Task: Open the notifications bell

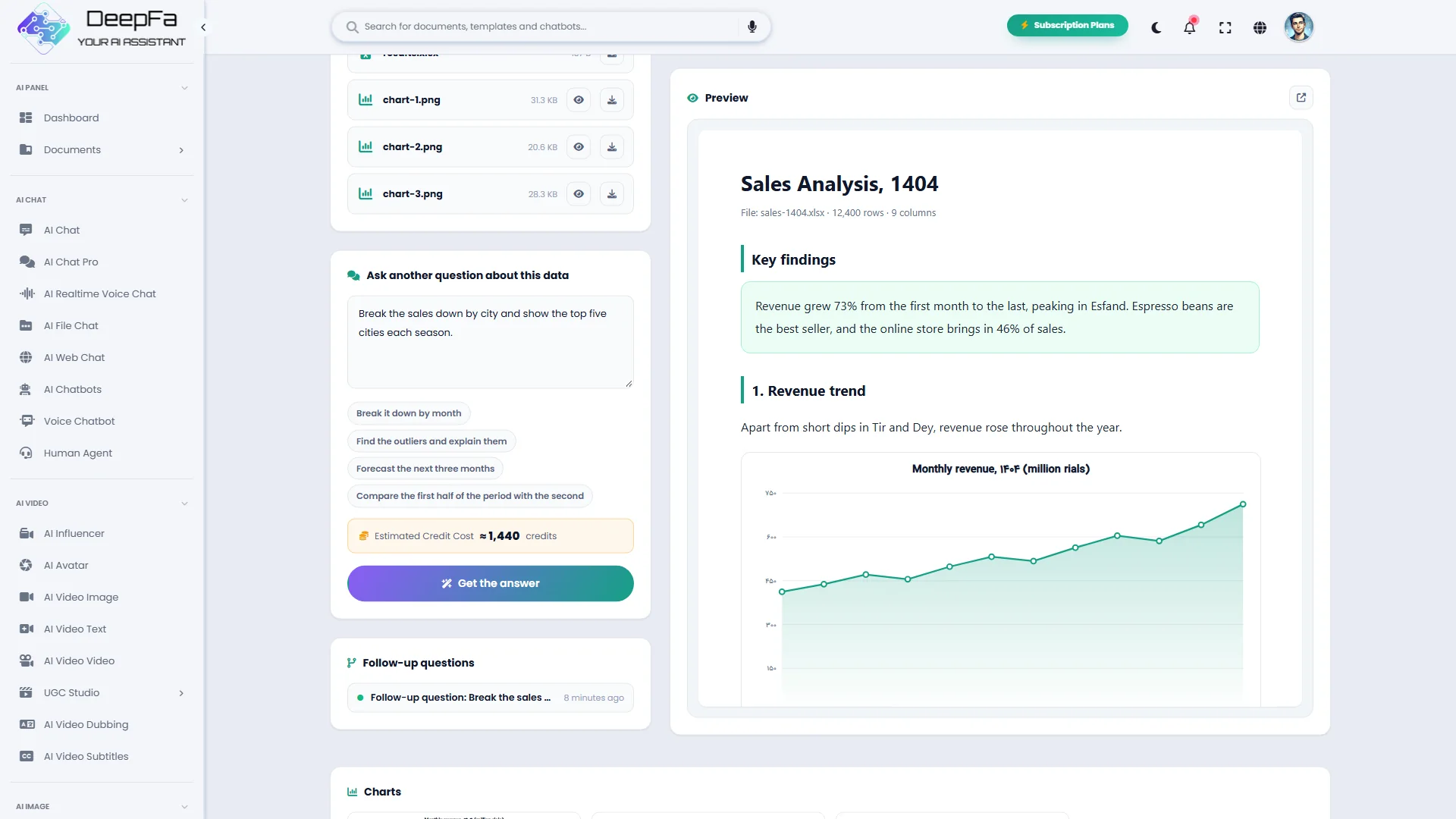Action: [1190, 27]
